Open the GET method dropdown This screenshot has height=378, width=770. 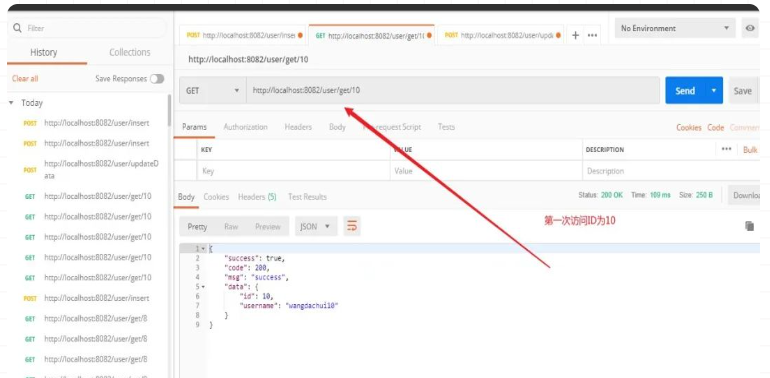212,90
